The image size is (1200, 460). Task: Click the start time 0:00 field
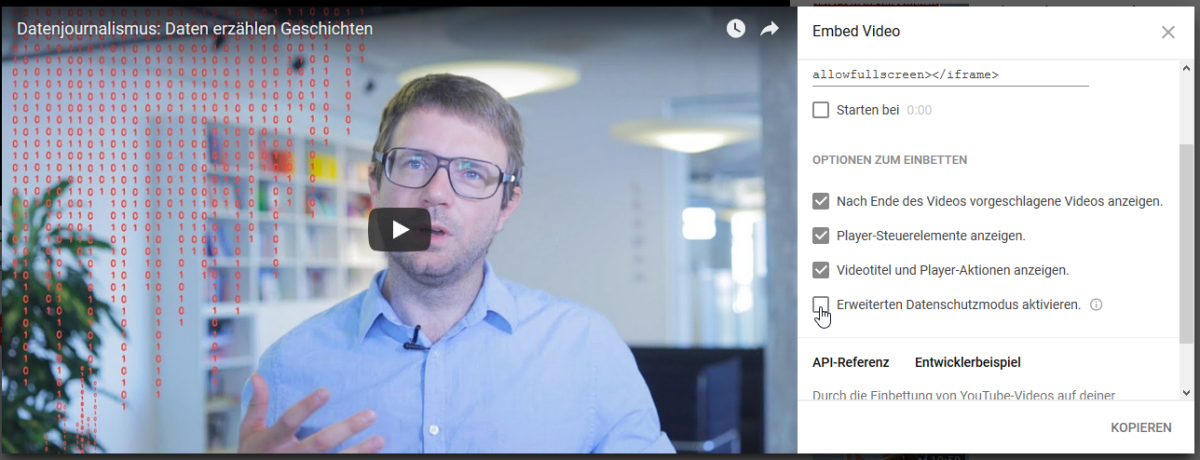point(919,110)
